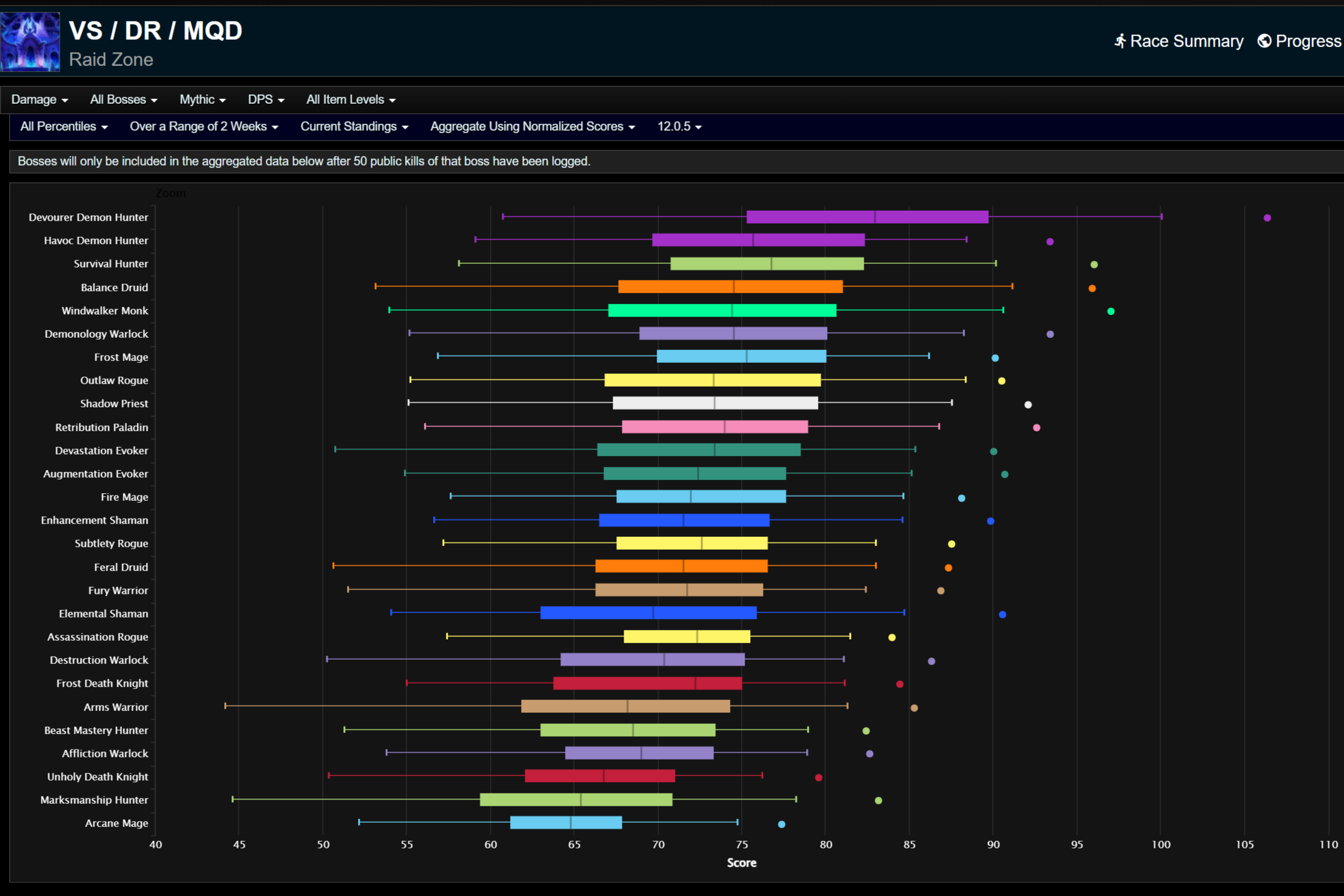The image size is (1344, 896).
Task: Open the All Item Levels dropdown
Action: tap(350, 99)
